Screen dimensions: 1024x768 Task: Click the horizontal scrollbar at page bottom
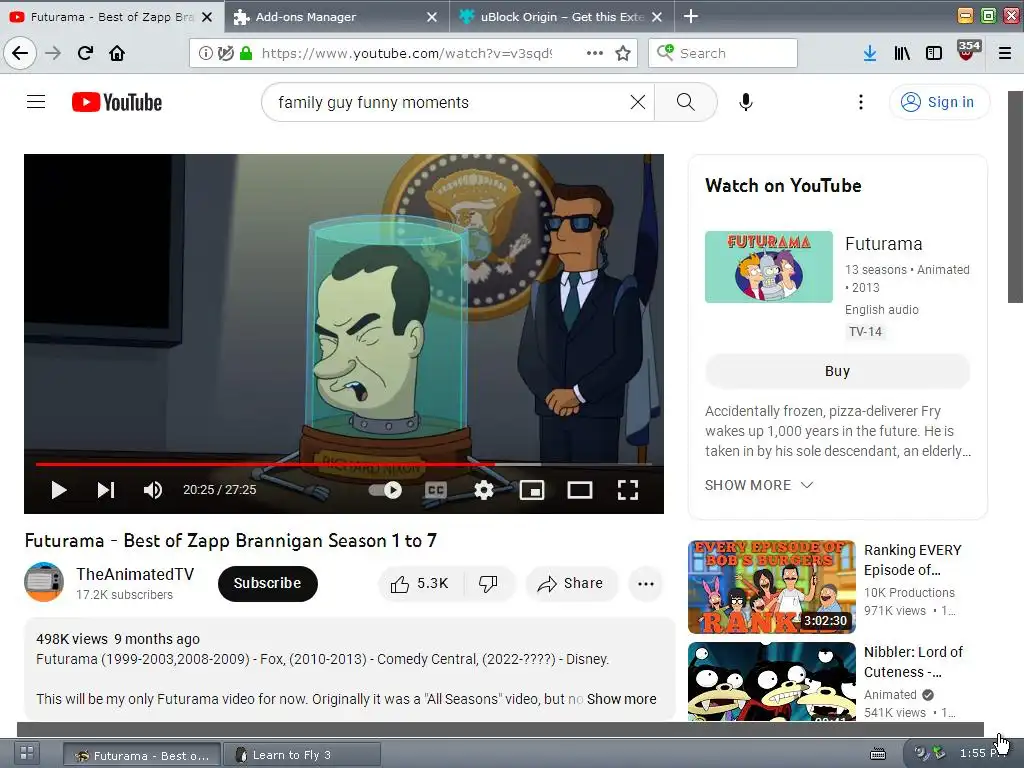tap(500, 729)
